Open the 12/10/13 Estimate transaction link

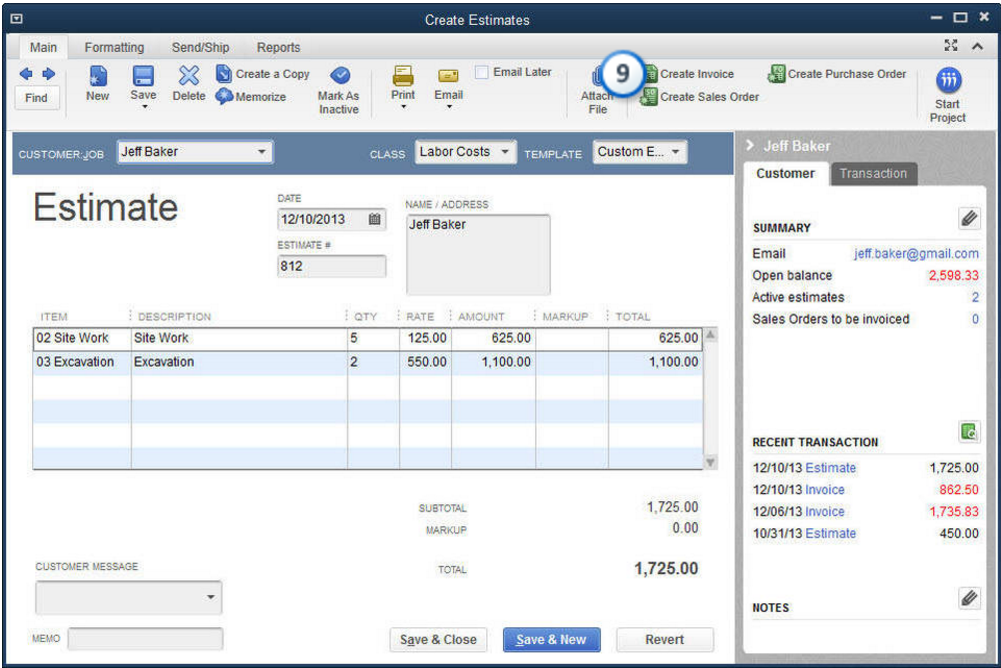830,468
